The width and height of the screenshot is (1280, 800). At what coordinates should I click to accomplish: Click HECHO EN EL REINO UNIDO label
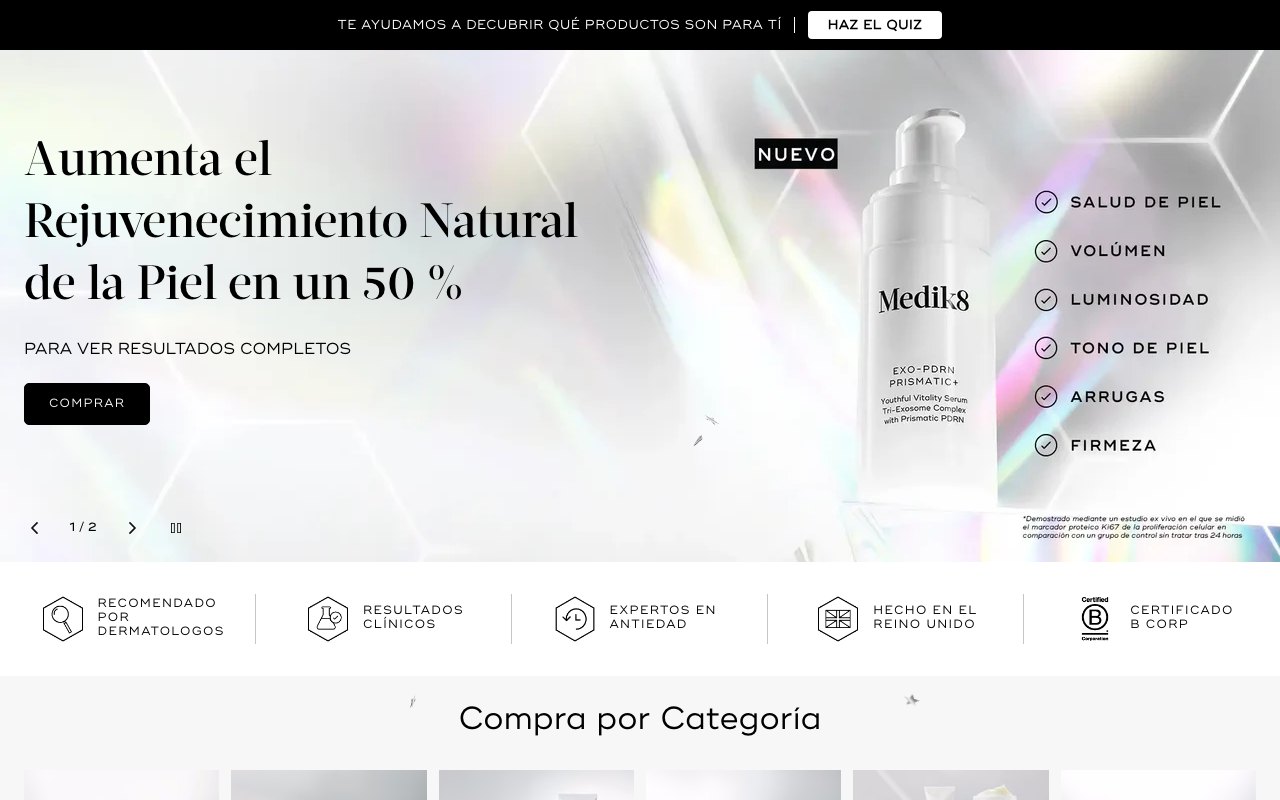coord(925,617)
